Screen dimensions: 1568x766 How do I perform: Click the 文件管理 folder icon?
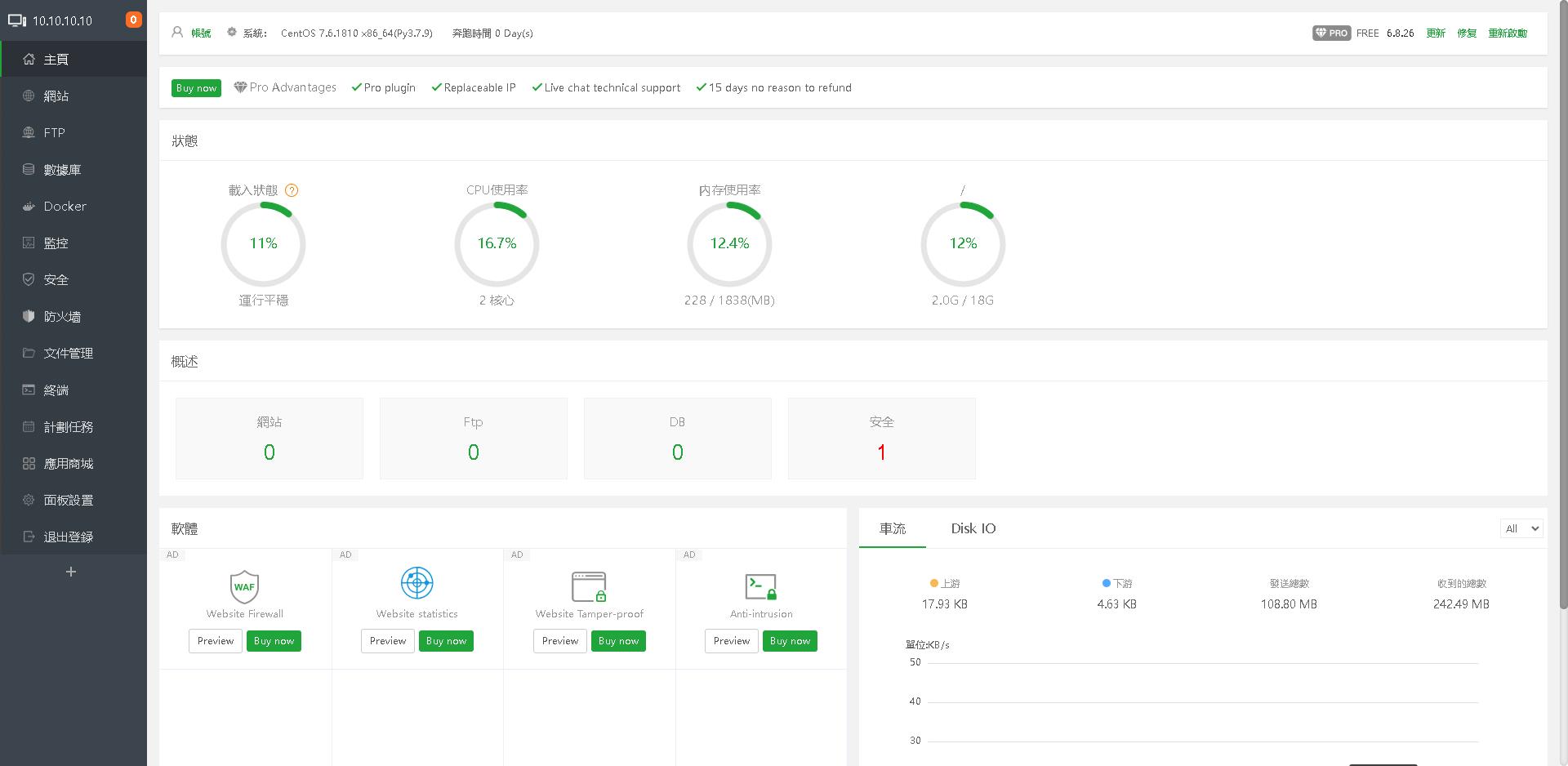pyautogui.click(x=29, y=354)
